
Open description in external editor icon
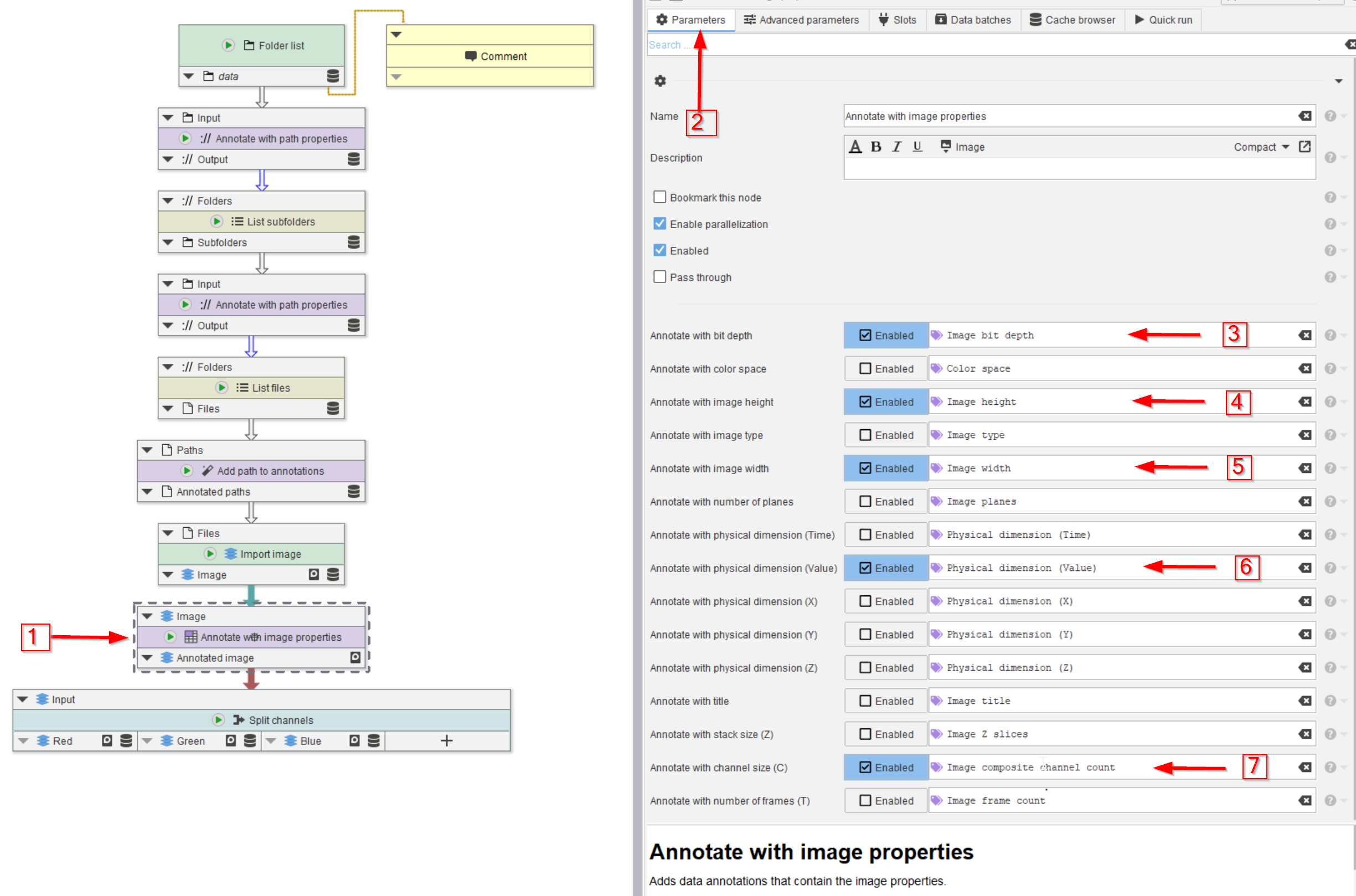pyautogui.click(x=1305, y=147)
